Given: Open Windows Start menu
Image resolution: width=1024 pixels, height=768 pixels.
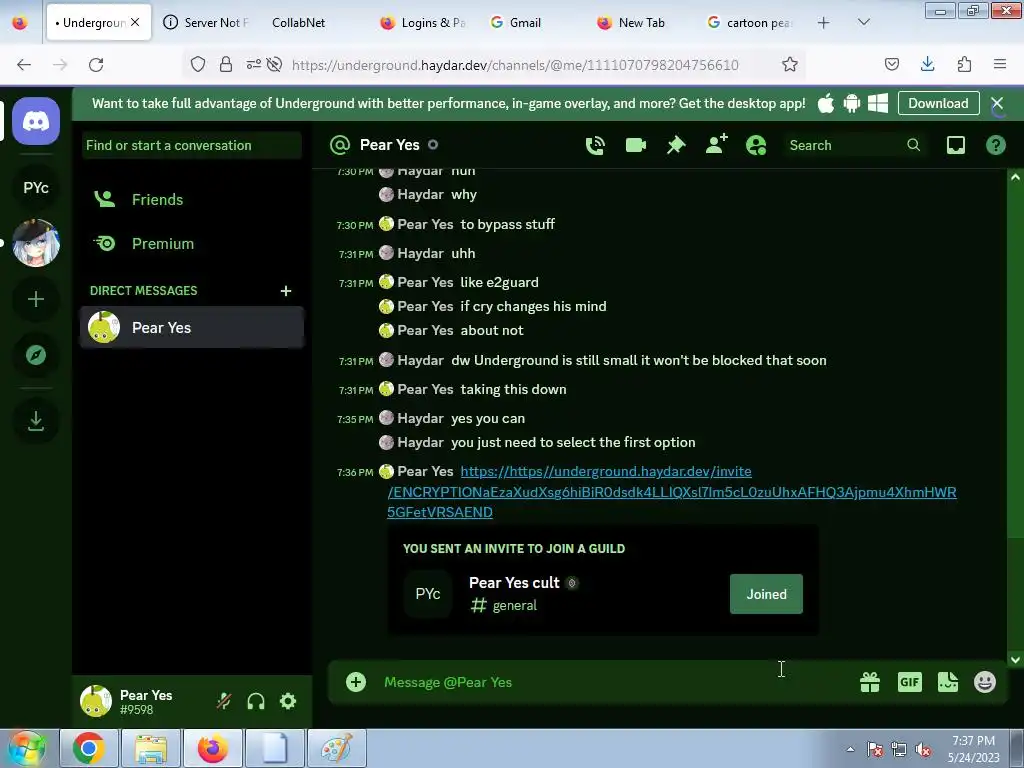Looking at the screenshot, I should 26,748.
